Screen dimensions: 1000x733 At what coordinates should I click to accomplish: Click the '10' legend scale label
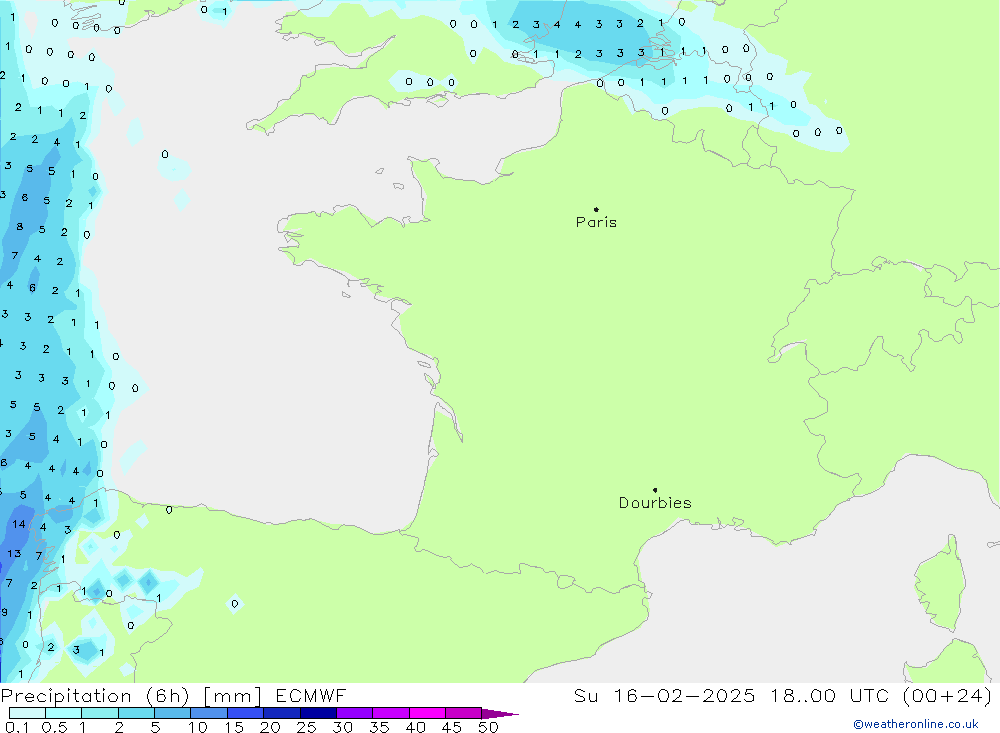[x=198, y=727]
